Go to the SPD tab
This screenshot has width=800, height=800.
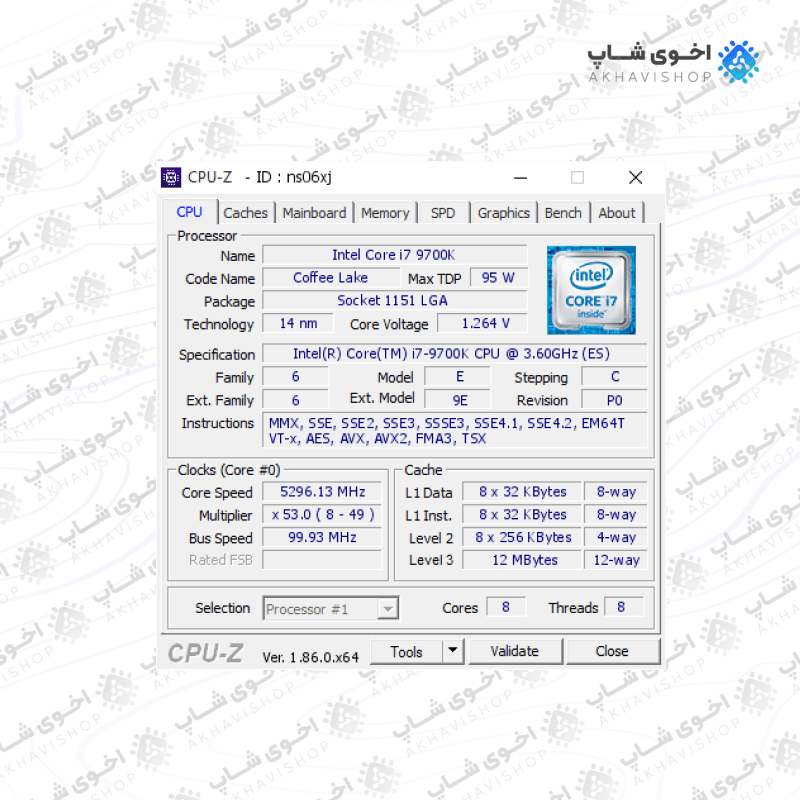click(x=443, y=213)
